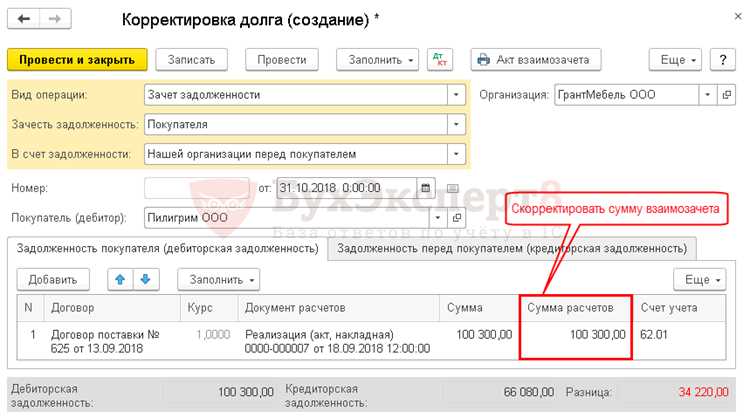Select Договор поставки № 625 cell

click(112, 341)
